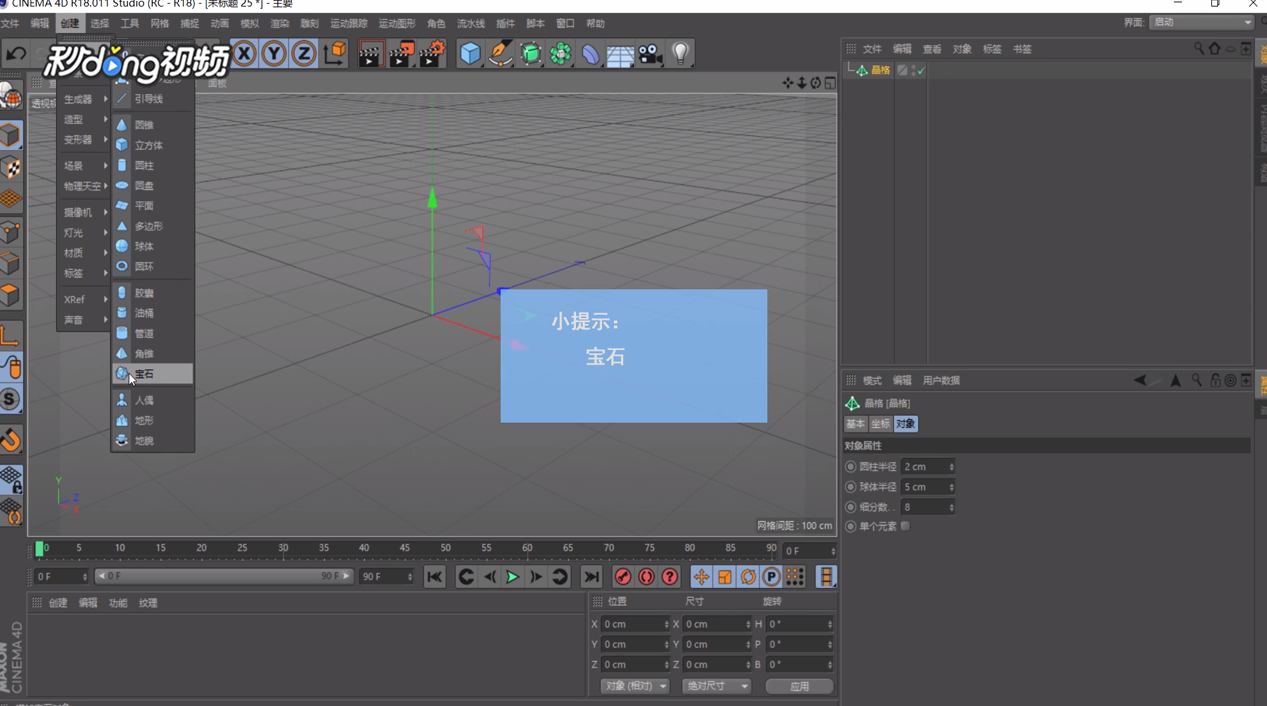Expand the 变形器 submenu

84,140
